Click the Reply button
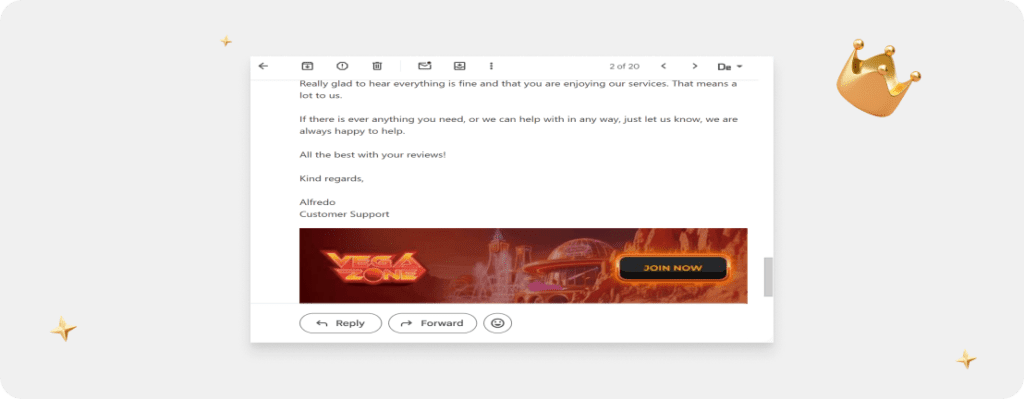Viewport: 1024px width, 399px height. point(340,323)
